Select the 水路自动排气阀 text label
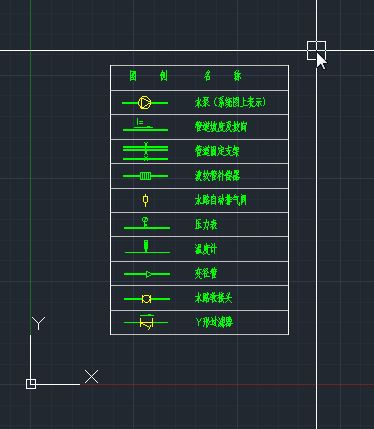 tap(221, 200)
